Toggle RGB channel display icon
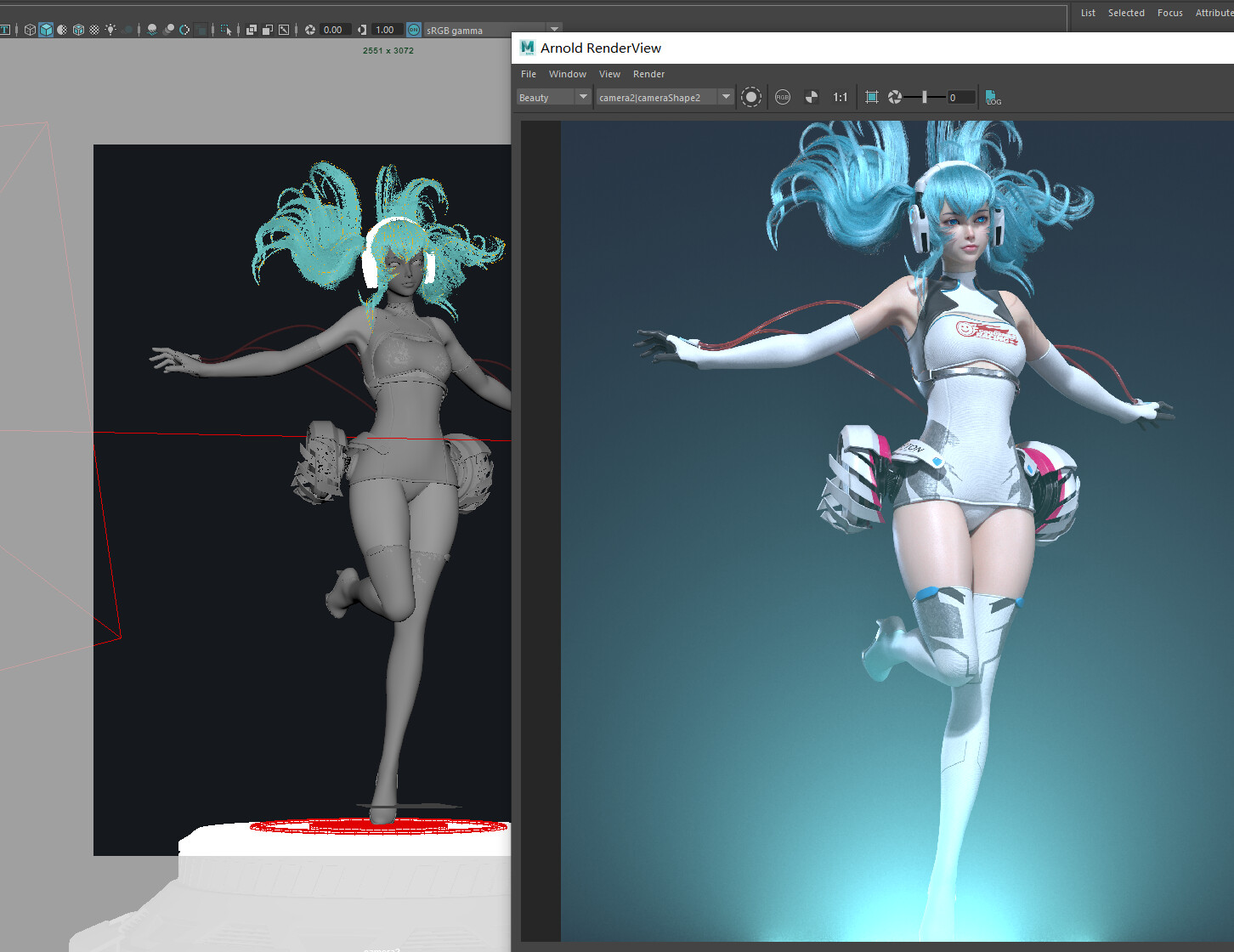Viewport: 1234px width, 952px height. click(783, 97)
